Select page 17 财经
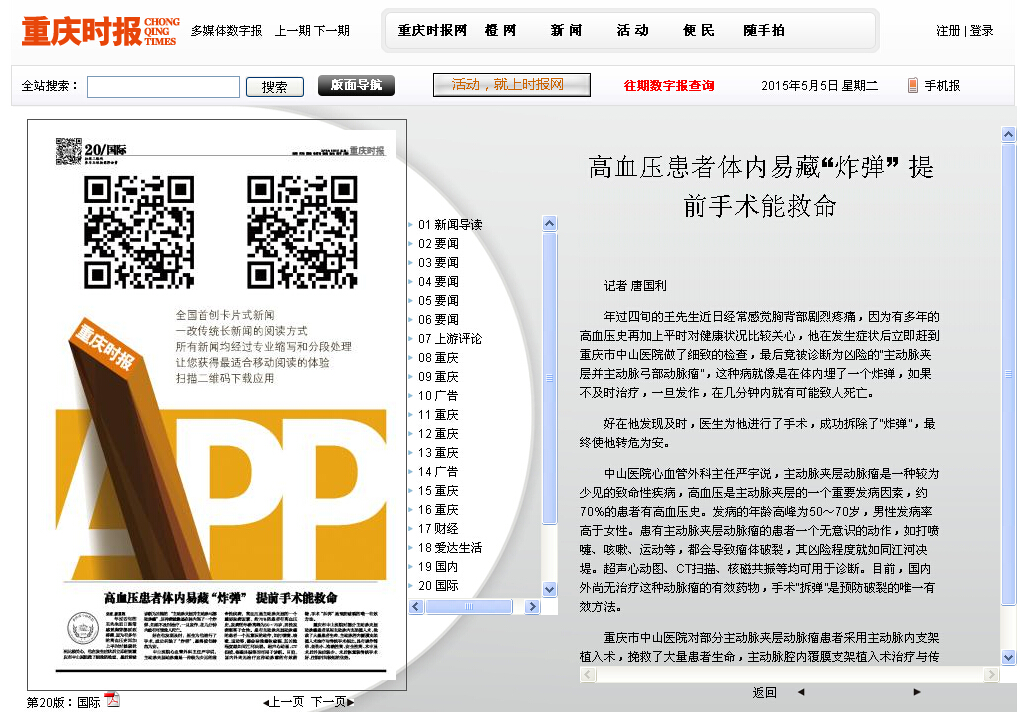Viewport: 1020px width, 712px height. click(438, 528)
